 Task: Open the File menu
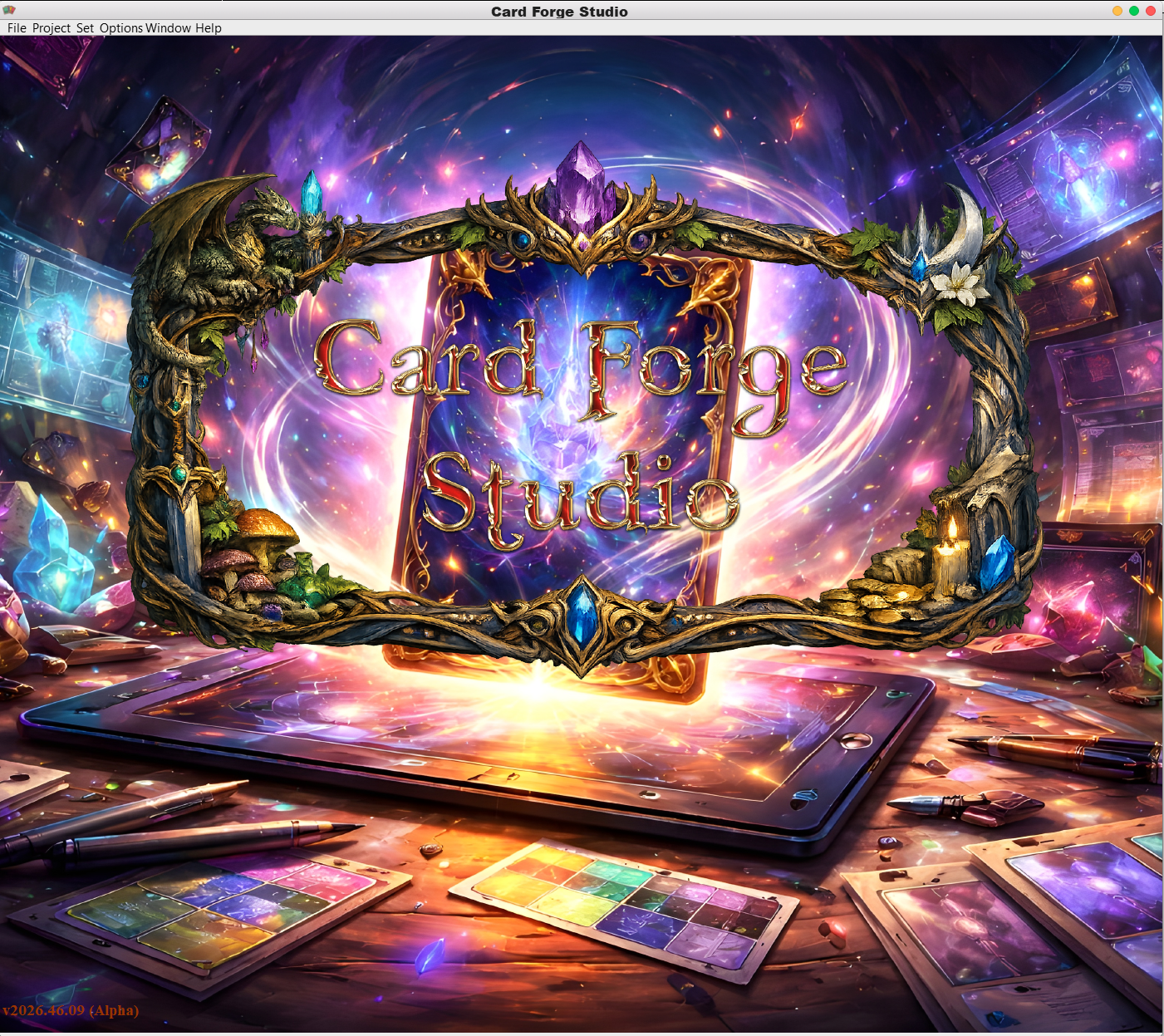[x=17, y=28]
